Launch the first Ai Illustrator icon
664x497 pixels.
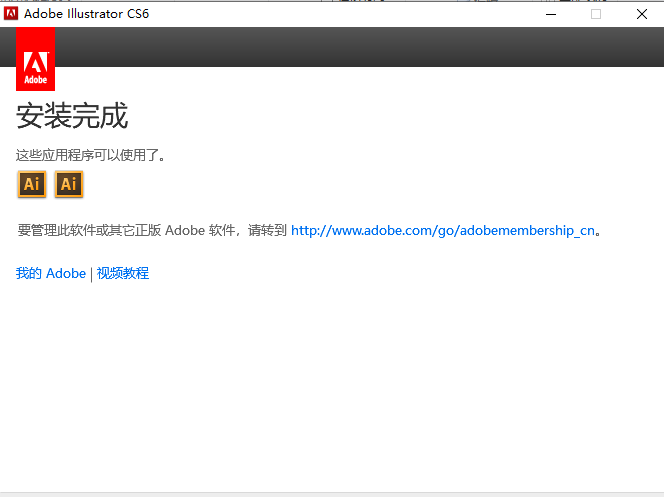point(32,184)
